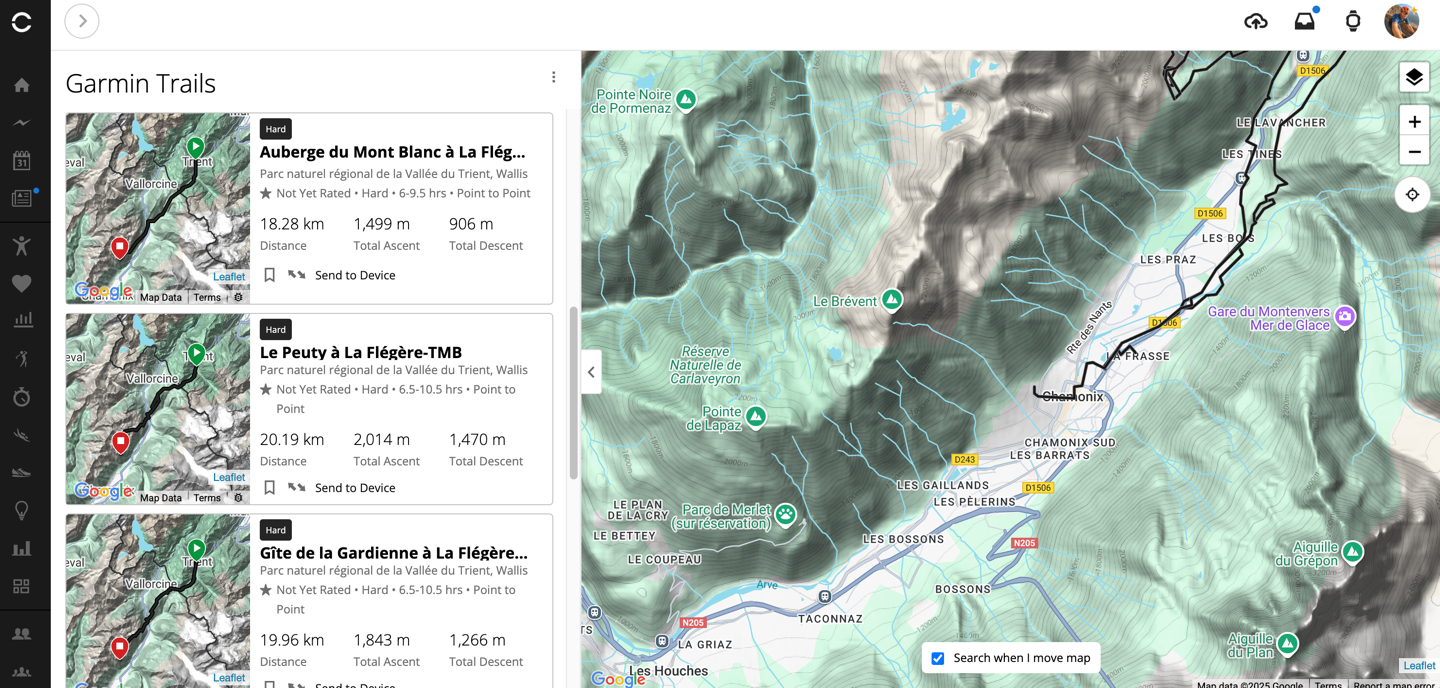Open the running figure Training icon
Viewport: 1440px width, 688px height.
point(22,359)
